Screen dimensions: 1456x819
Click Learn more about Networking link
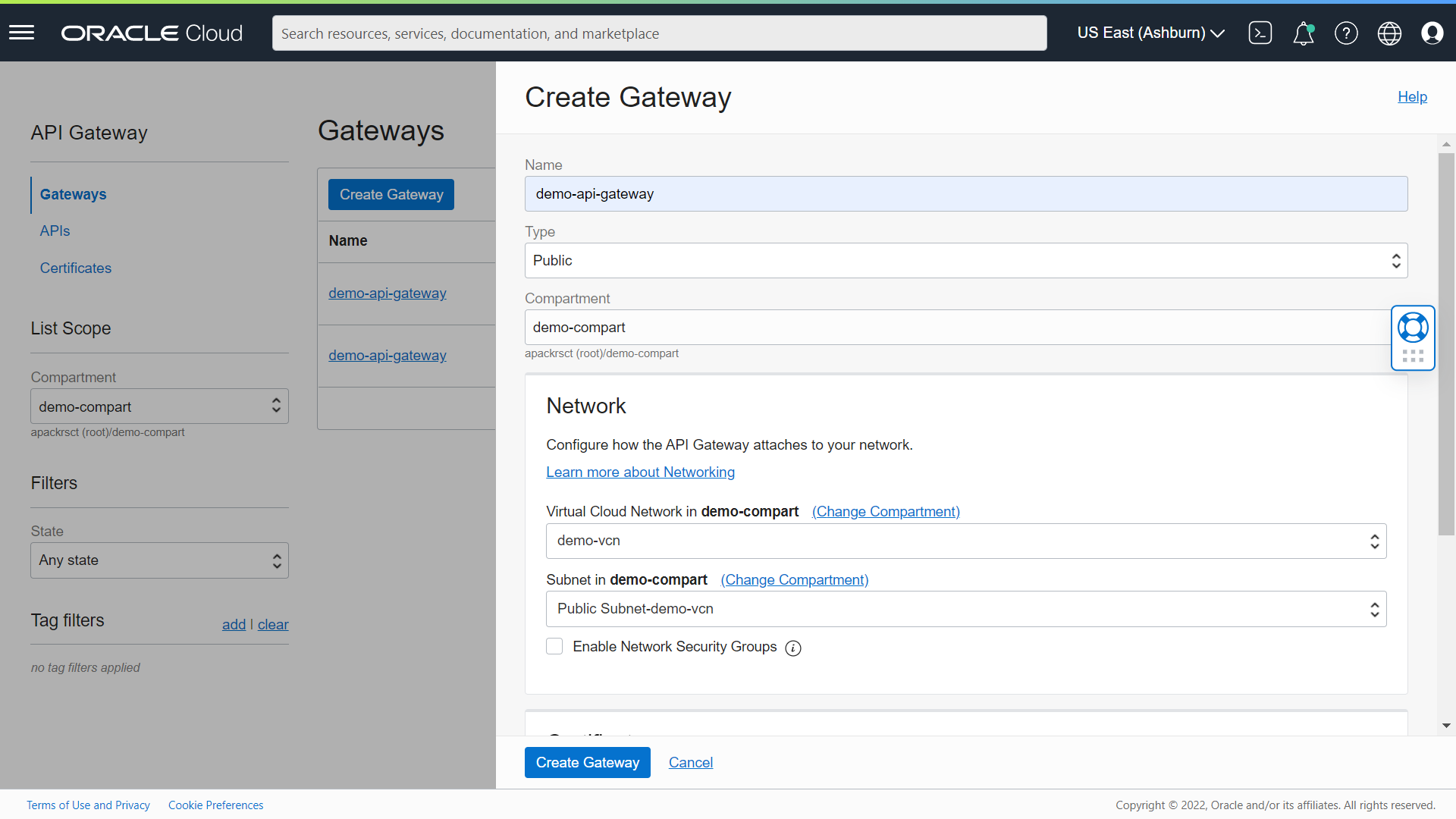click(x=640, y=472)
